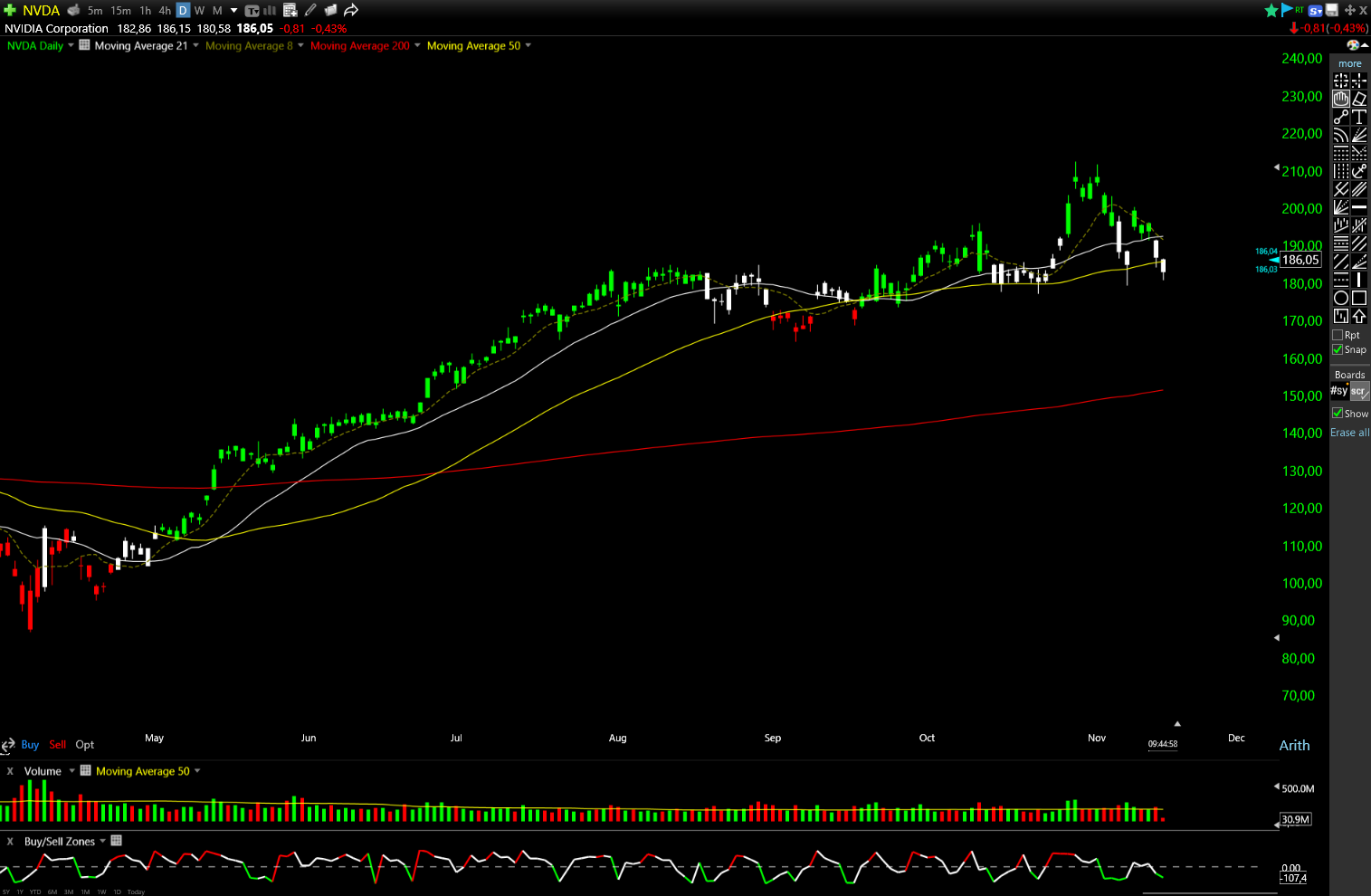Select the anchor tool
The width and height of the screenshot is (1371, 896).
pos(1359,171)
